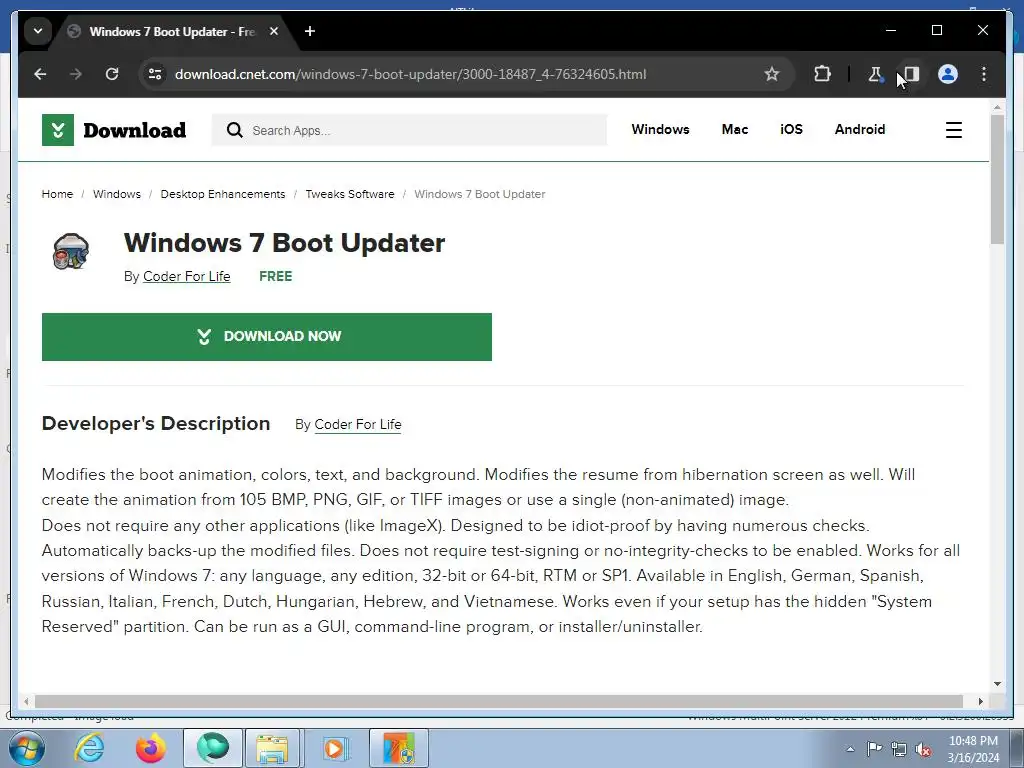This screenshot has height=768, width=1024.
Task: Open site information icon in address bar
Action: click(155, 74)
